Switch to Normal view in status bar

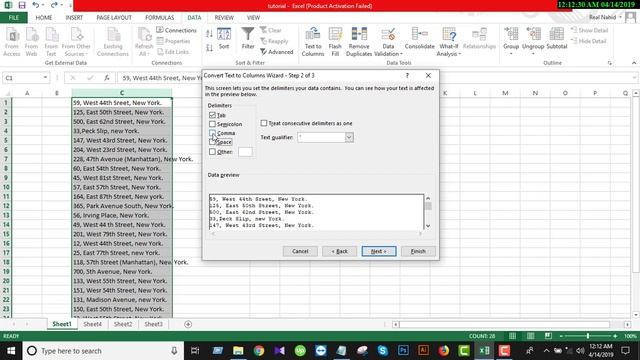click(512, 336)
